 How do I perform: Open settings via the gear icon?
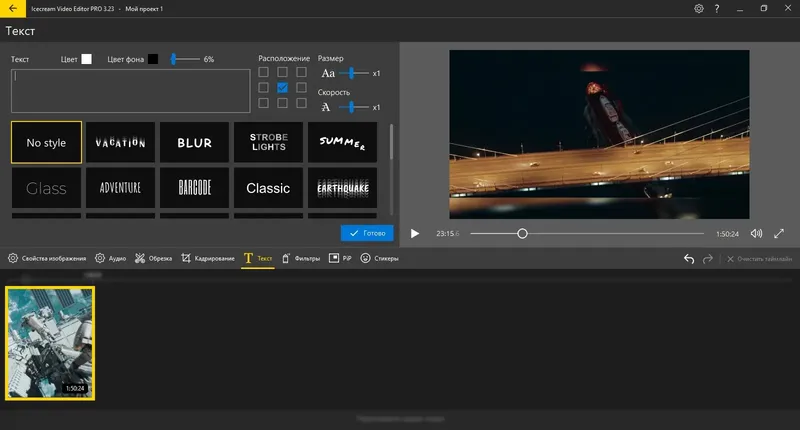point(698,9)
